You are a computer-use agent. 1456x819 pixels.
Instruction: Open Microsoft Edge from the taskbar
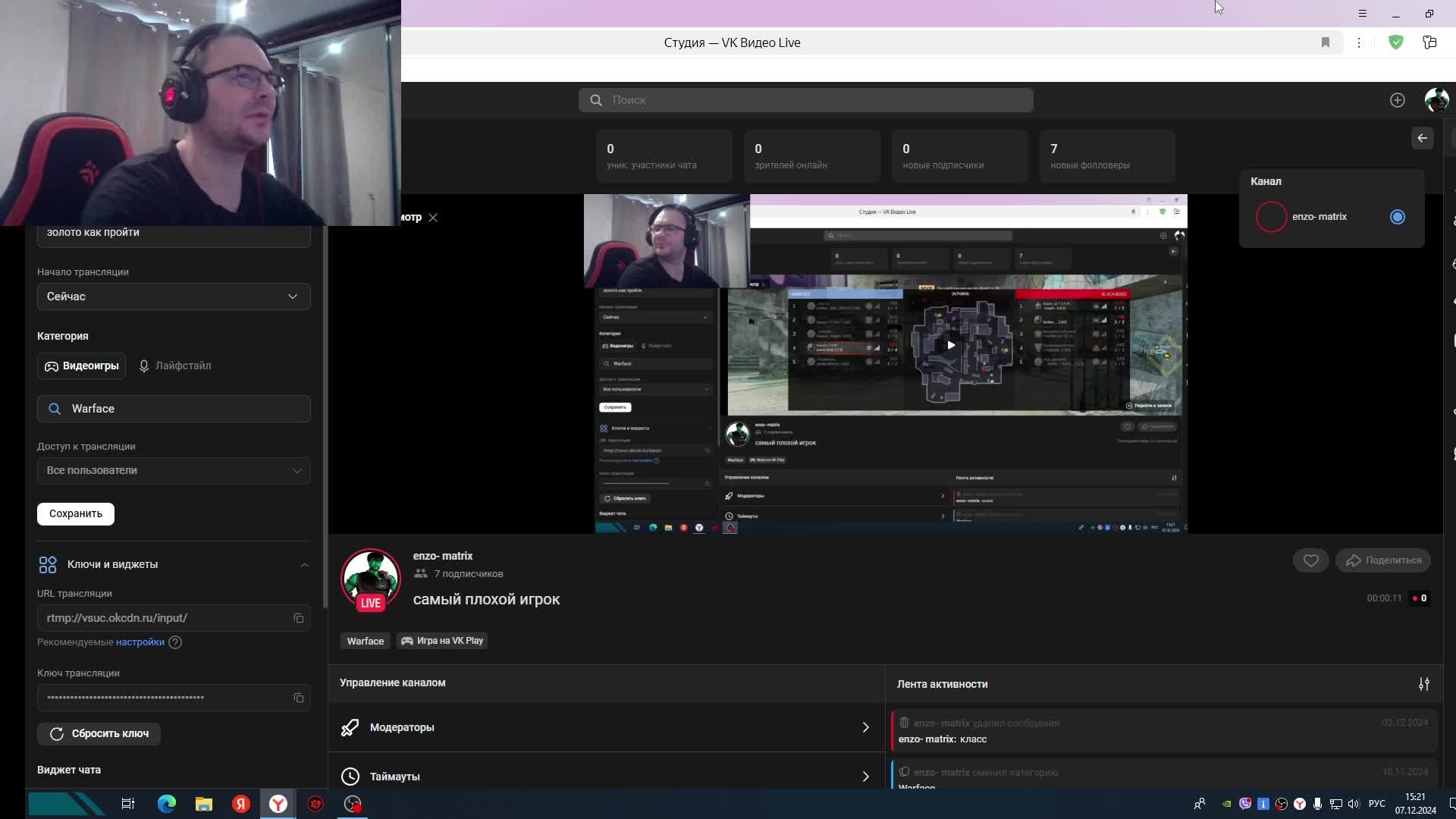pos(166,804)
